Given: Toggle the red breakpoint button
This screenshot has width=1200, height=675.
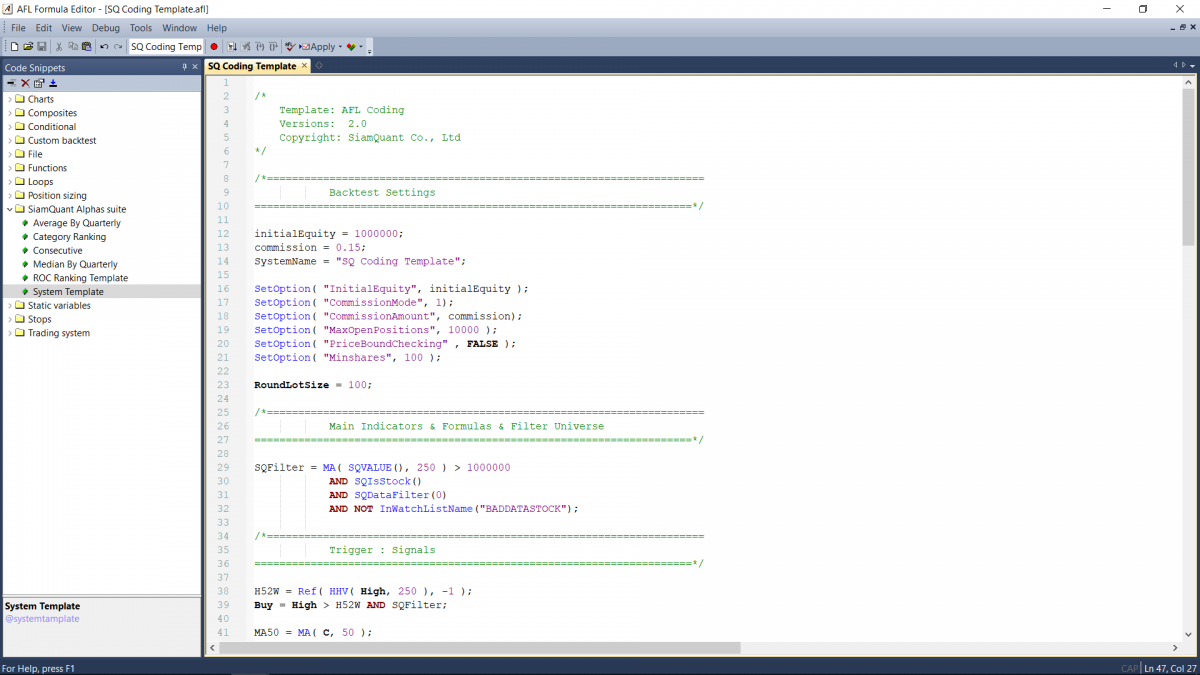Looking at the screenshot, I should 214,47.
